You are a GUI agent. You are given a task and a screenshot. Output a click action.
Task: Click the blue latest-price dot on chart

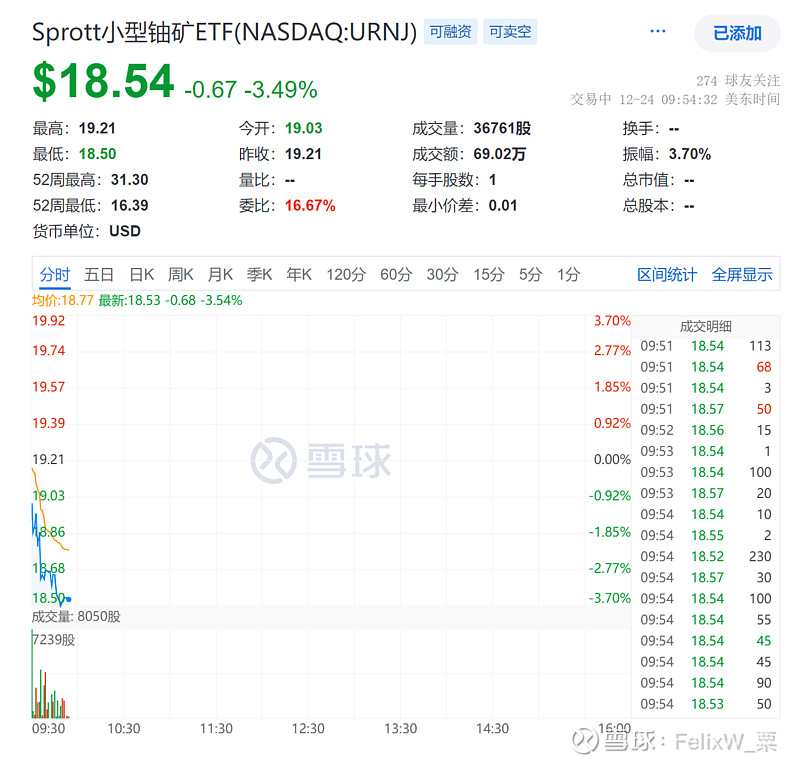coord(68,599)
